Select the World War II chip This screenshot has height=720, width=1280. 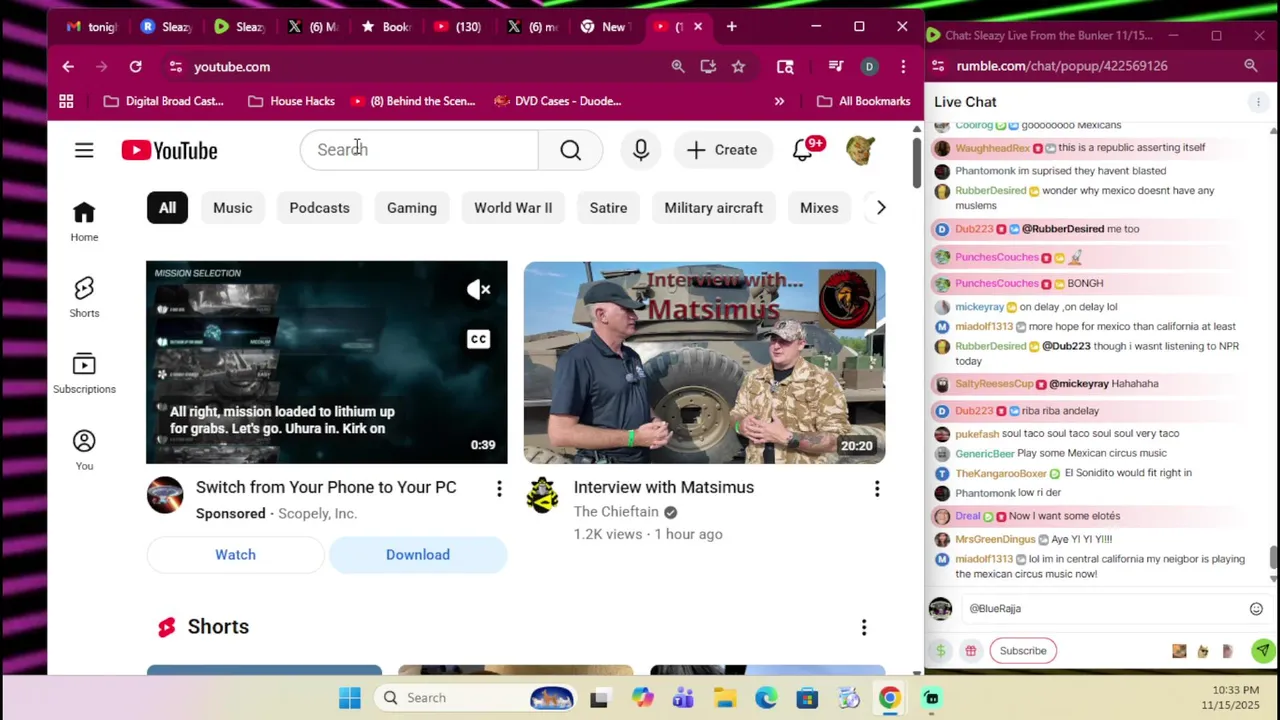tap(513, 208)
